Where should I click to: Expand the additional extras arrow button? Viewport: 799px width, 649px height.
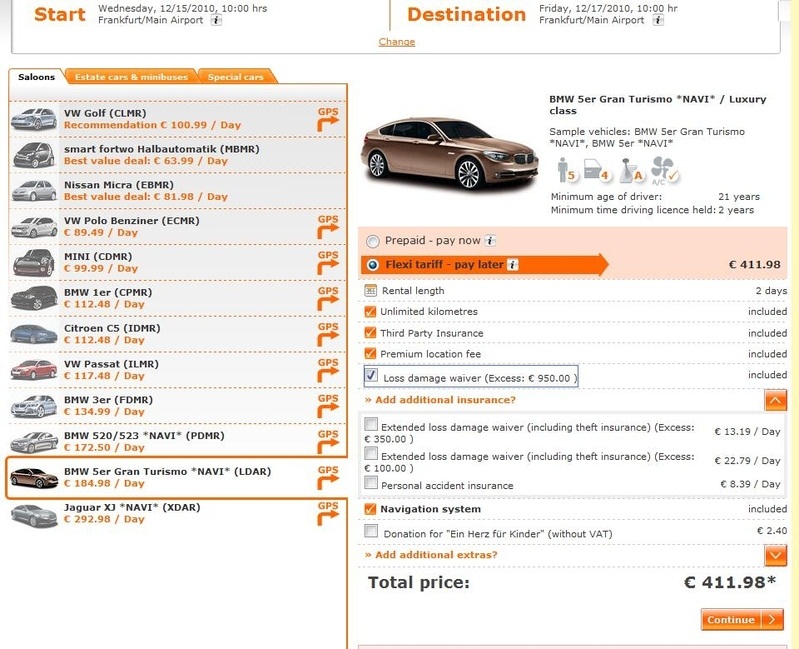coord(775,555)
